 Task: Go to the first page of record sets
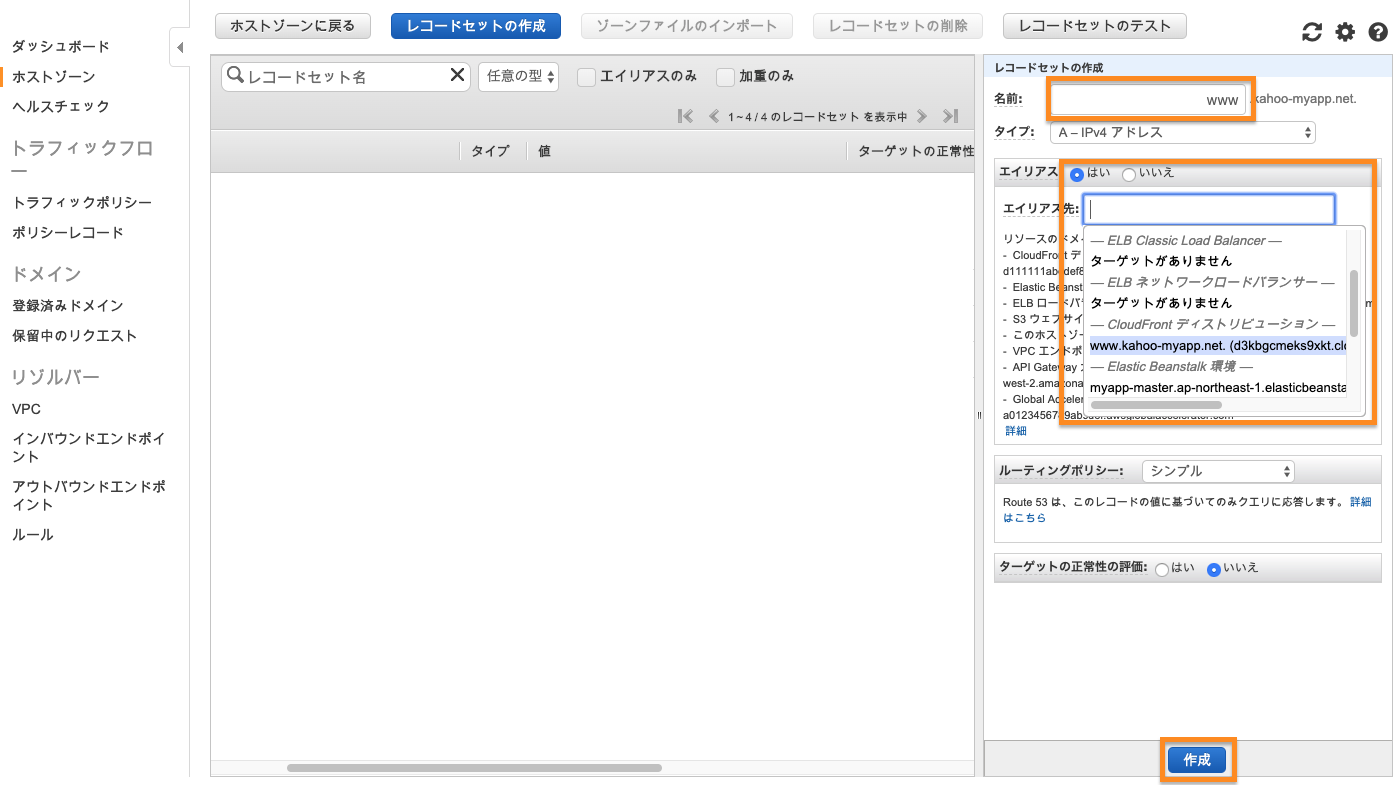pyautogui.click(x=685, y=116)
